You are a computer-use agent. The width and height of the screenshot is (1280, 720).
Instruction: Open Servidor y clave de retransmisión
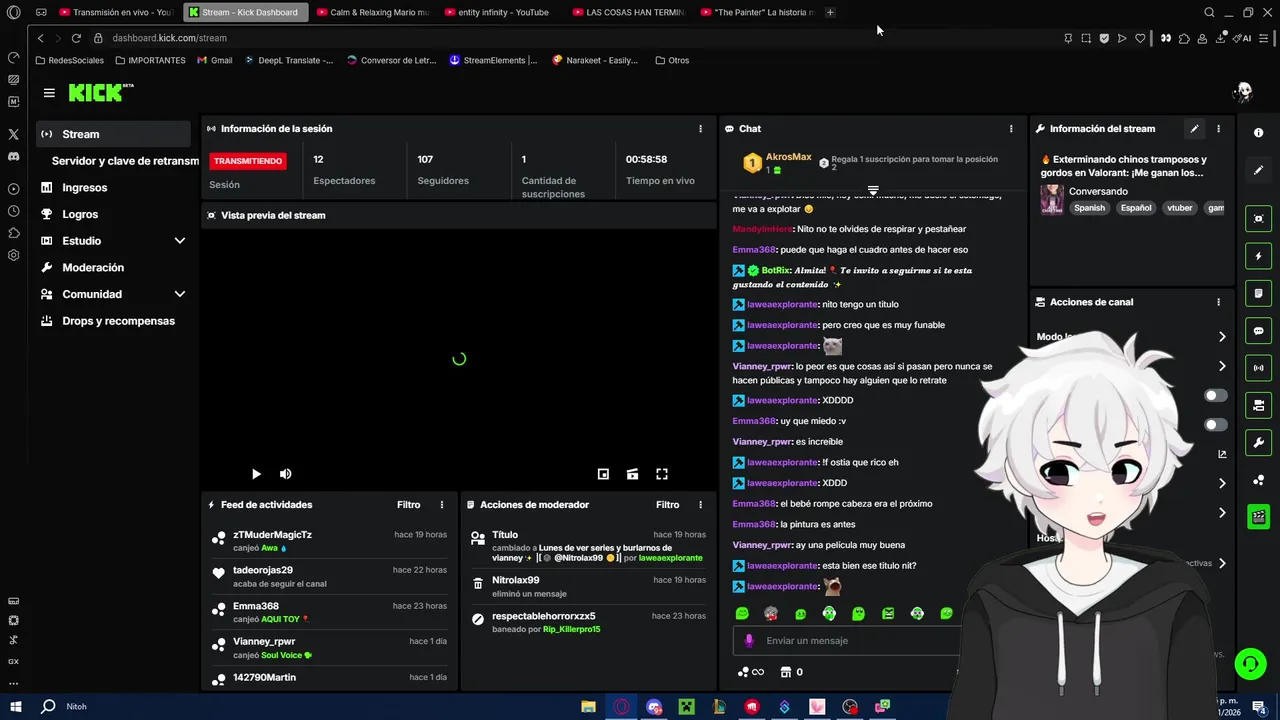point(125,161)
